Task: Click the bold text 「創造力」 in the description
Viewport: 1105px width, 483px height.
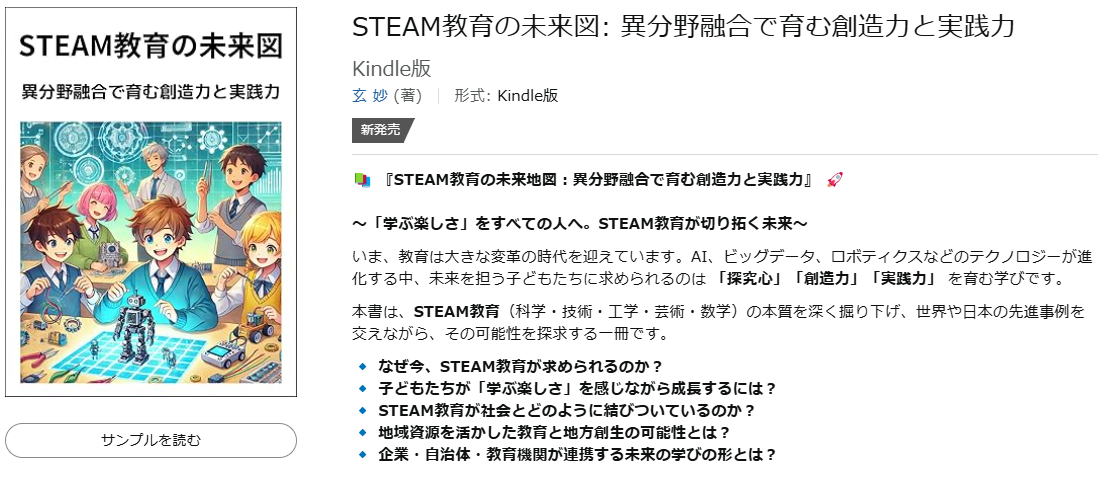Action: tap(826, 278)
